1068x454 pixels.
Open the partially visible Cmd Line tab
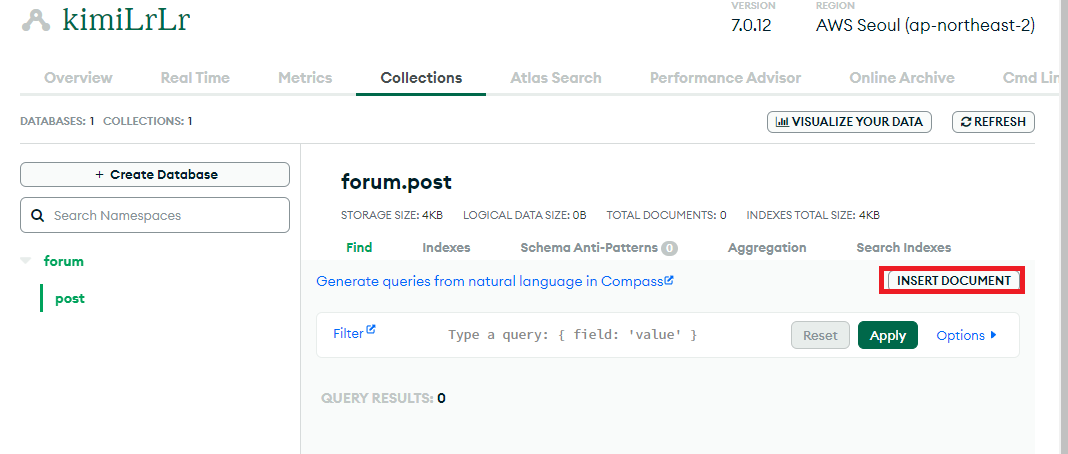click(x=1031, y=78)
